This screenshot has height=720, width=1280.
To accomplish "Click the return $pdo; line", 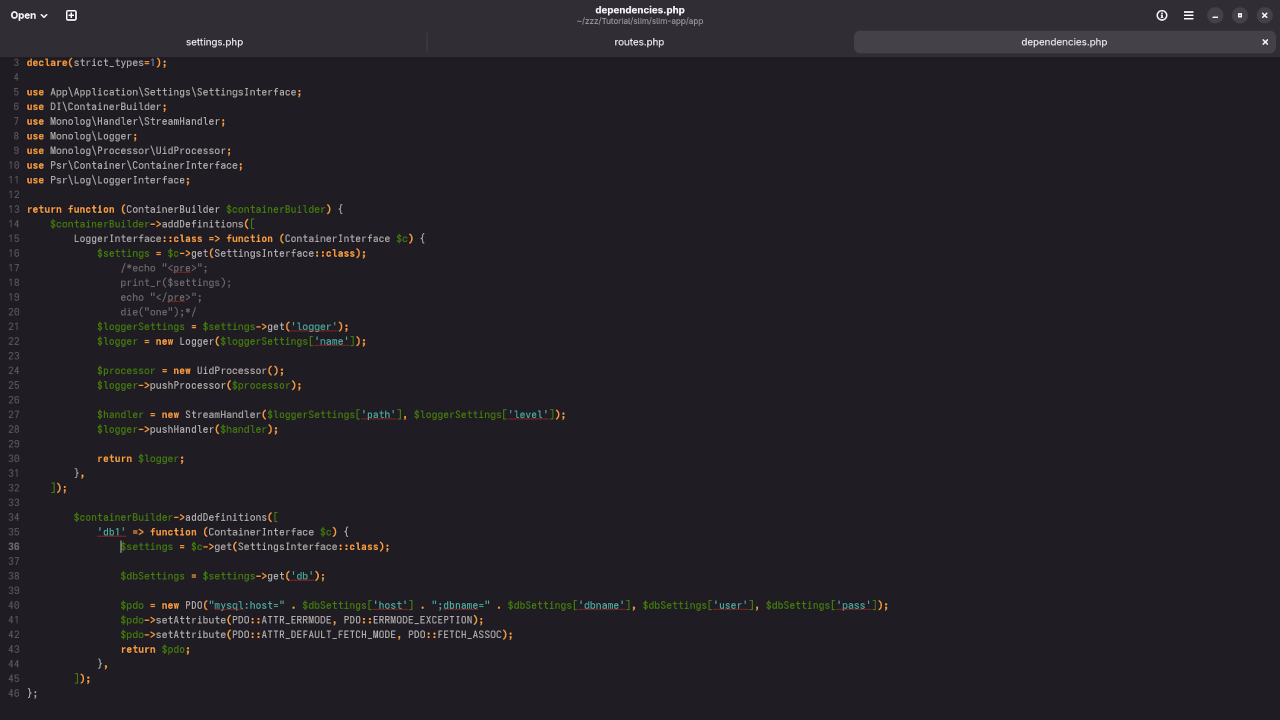I will coord(155,649).
